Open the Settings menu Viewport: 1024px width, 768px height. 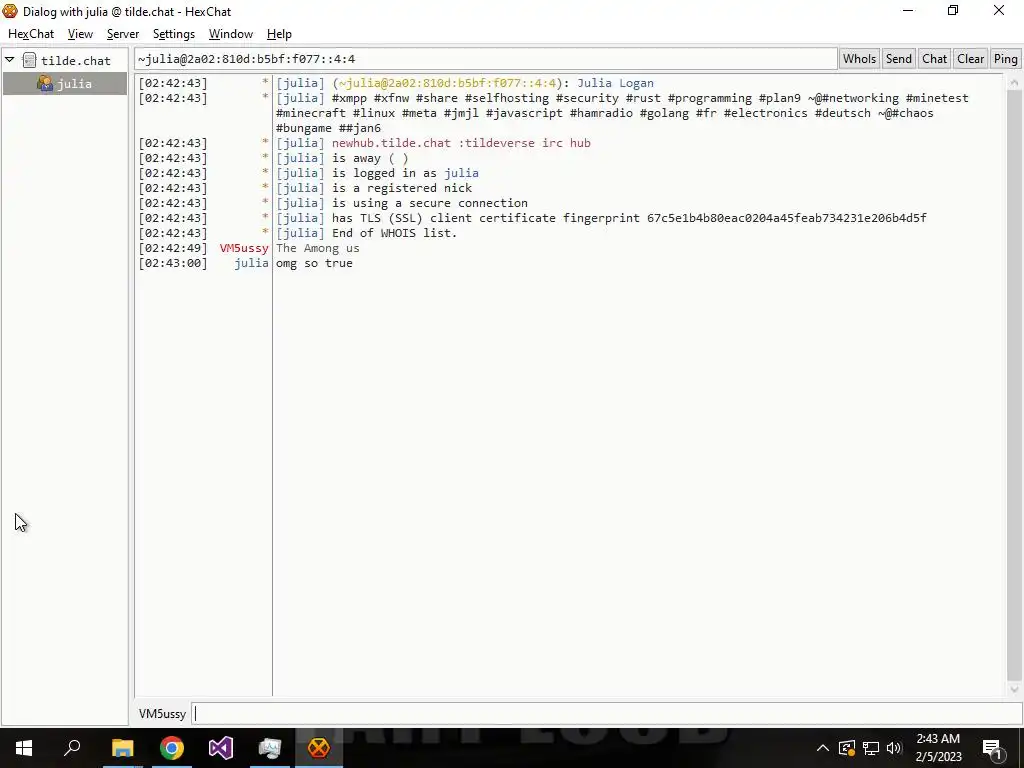[x=174, y=34]
